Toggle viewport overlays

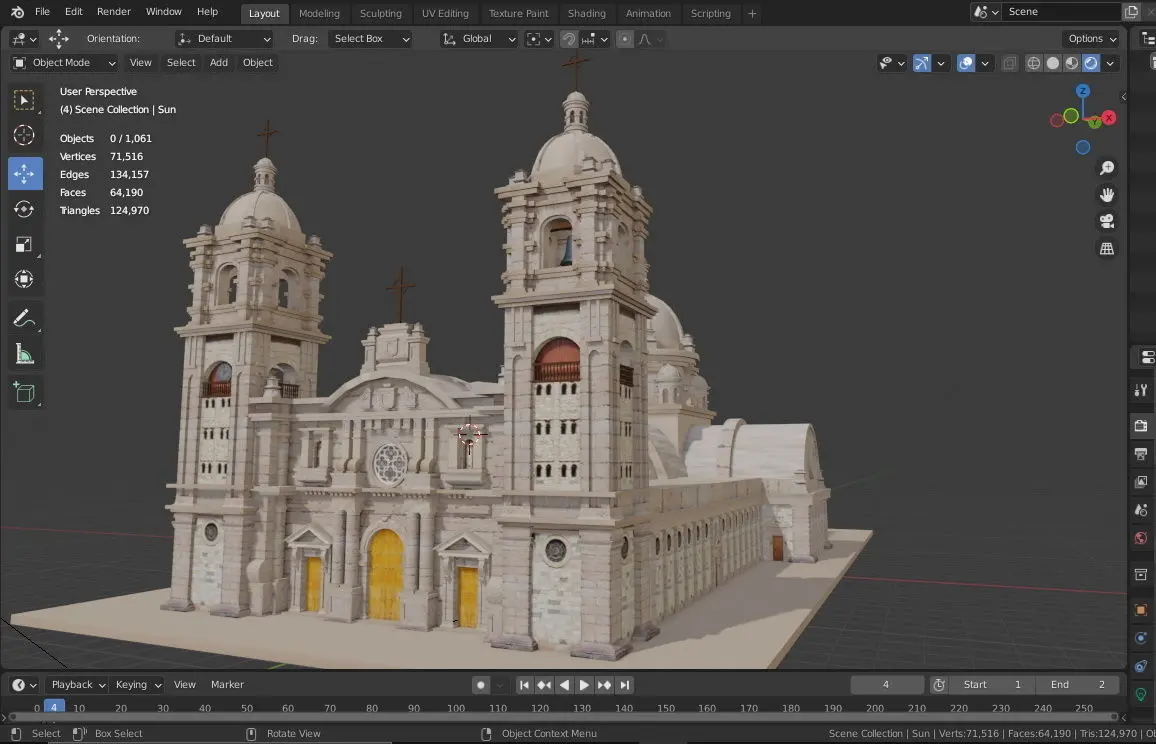(x=966, y=63)
